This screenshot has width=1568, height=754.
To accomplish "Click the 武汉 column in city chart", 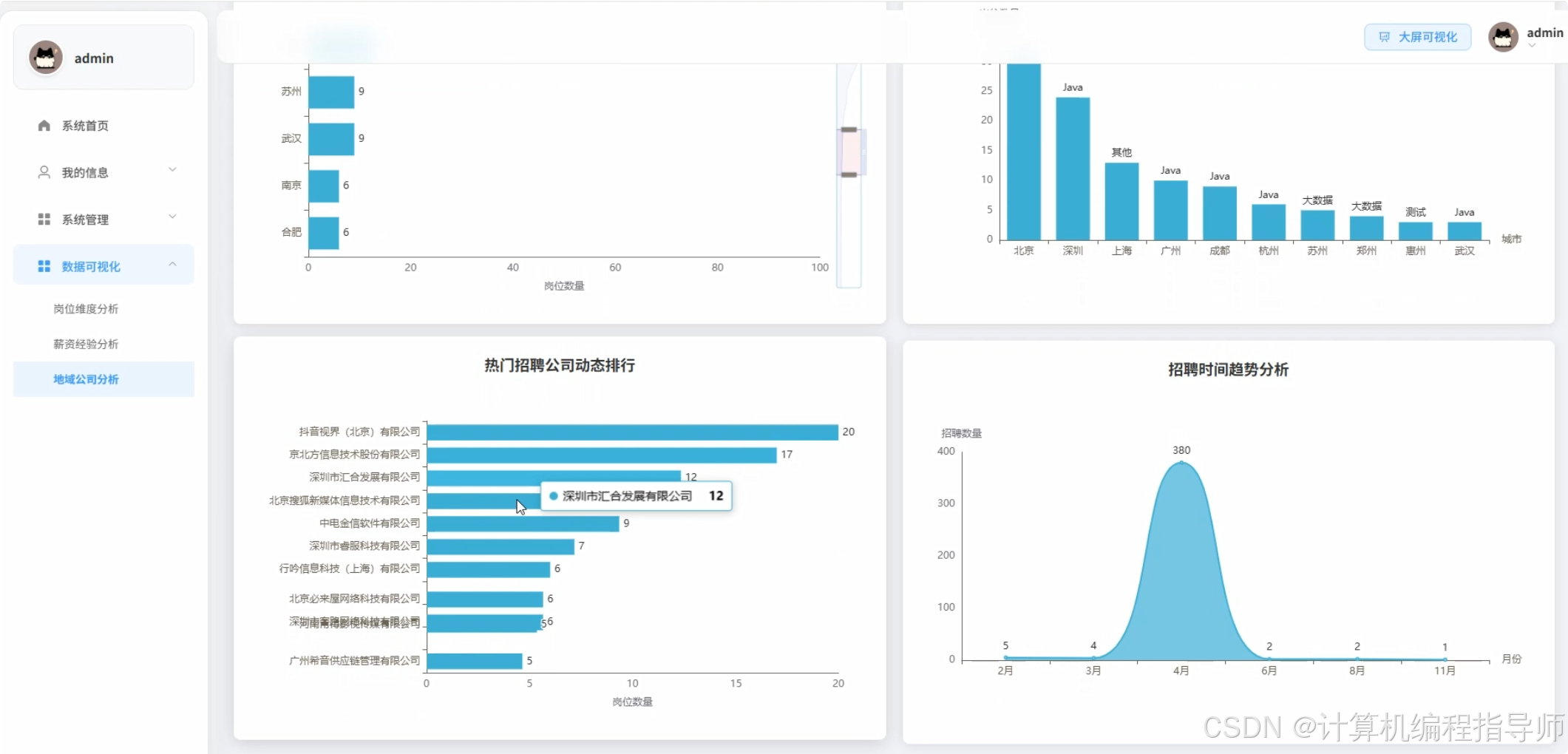I will click(1465, 231).
